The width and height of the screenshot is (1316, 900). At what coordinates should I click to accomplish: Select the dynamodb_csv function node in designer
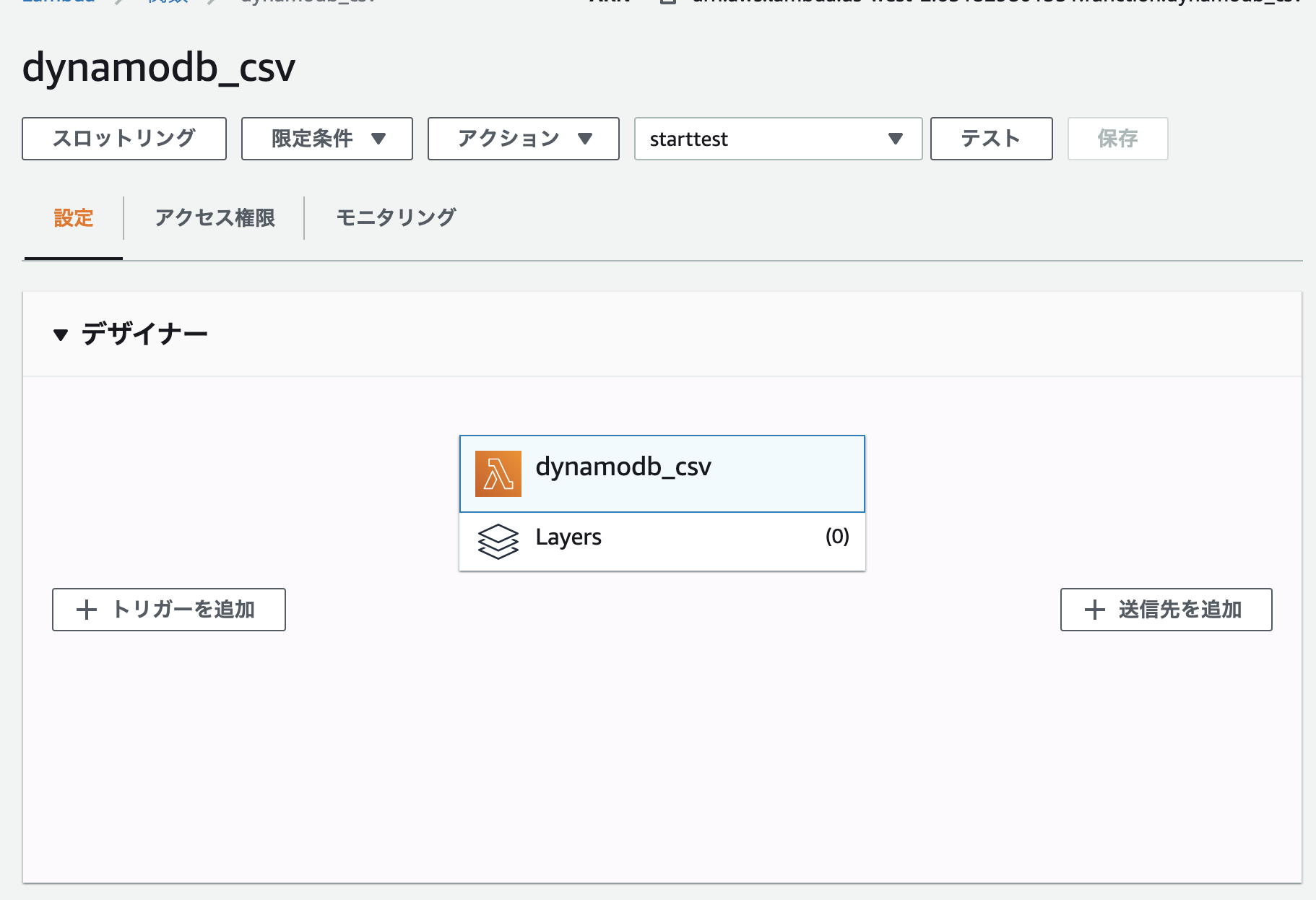coord(662,474)
